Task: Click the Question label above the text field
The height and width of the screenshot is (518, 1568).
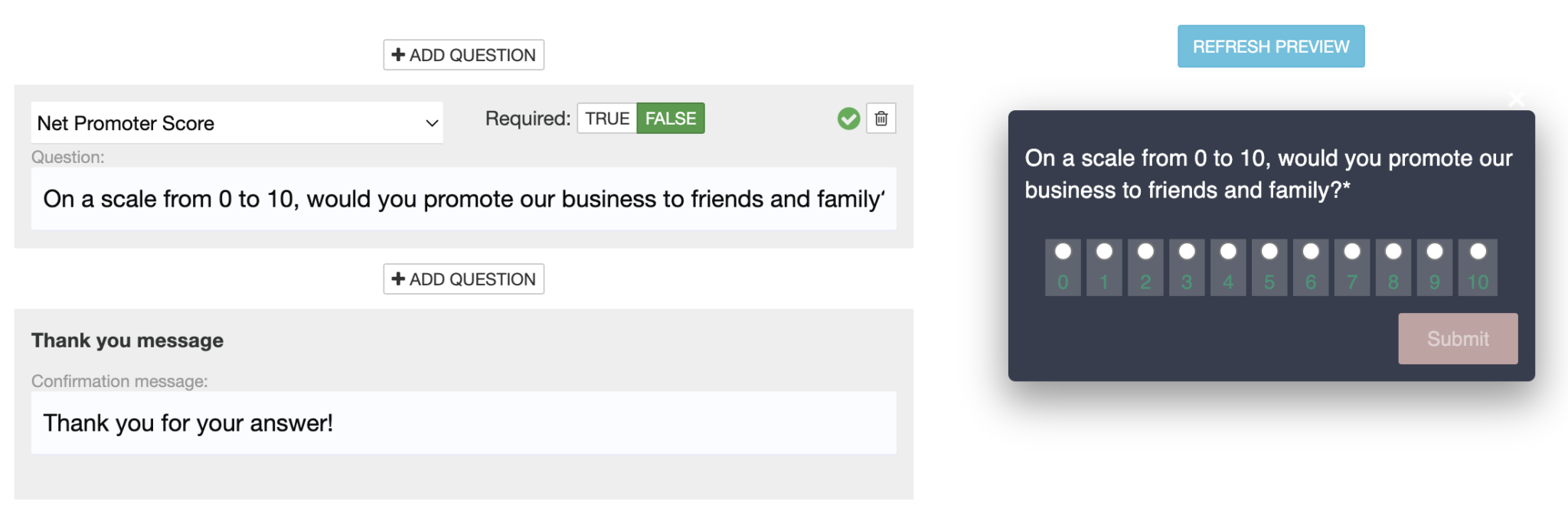Action: [x=67, y=157]
